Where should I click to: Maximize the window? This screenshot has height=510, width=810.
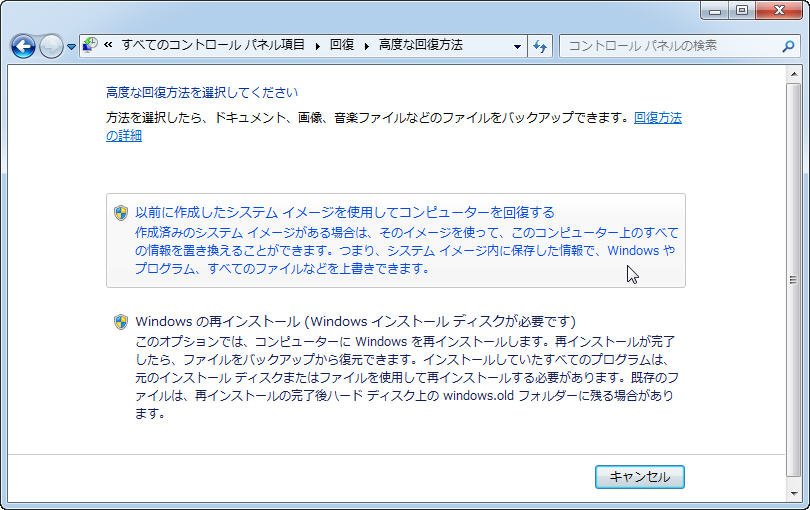click(742, 10)
